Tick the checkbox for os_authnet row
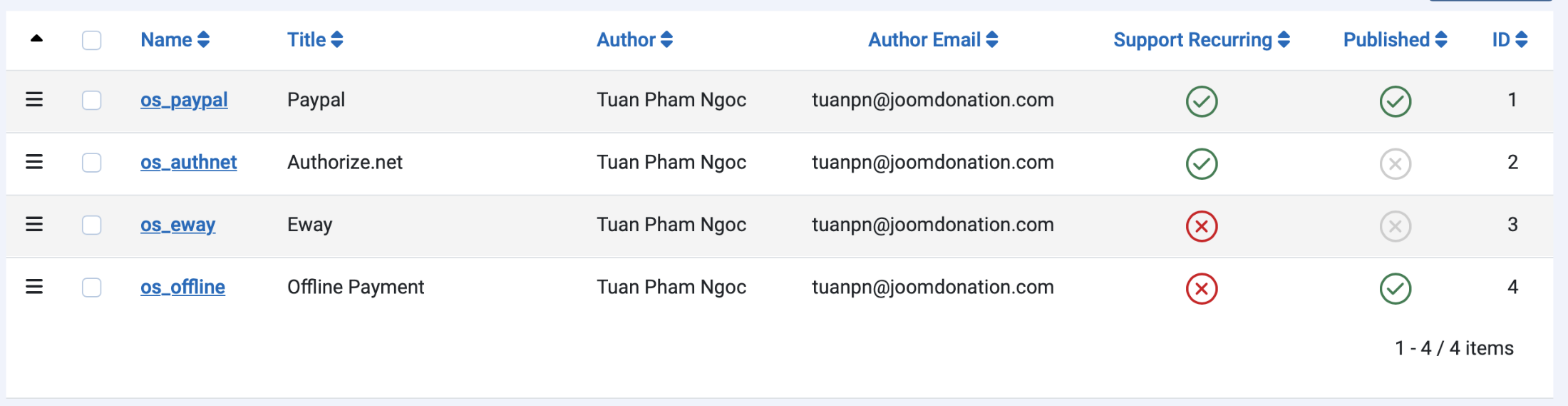 [x=92, y=163]
